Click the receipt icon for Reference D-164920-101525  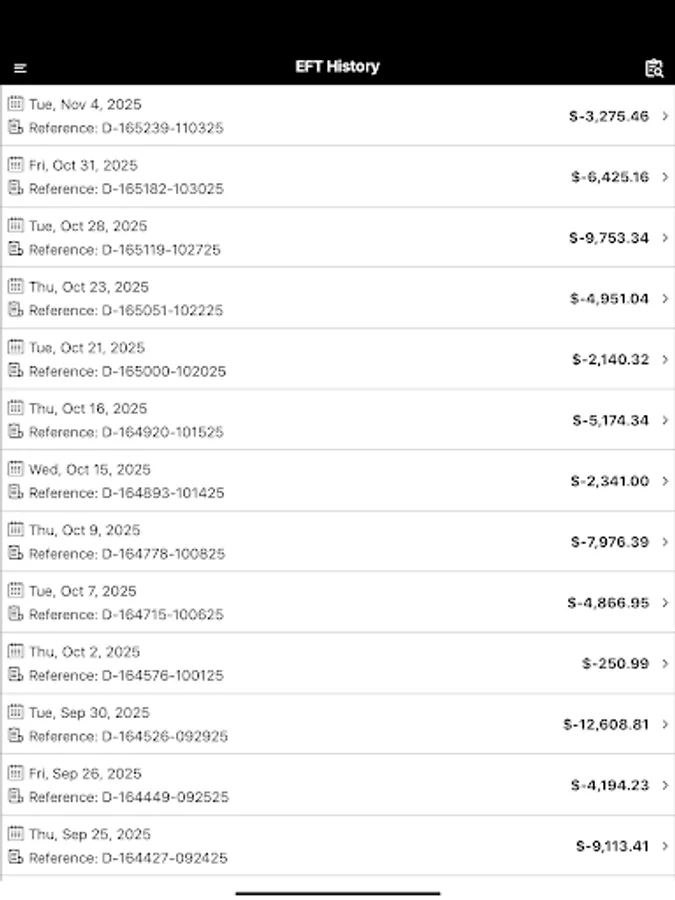tap(15, 432)
